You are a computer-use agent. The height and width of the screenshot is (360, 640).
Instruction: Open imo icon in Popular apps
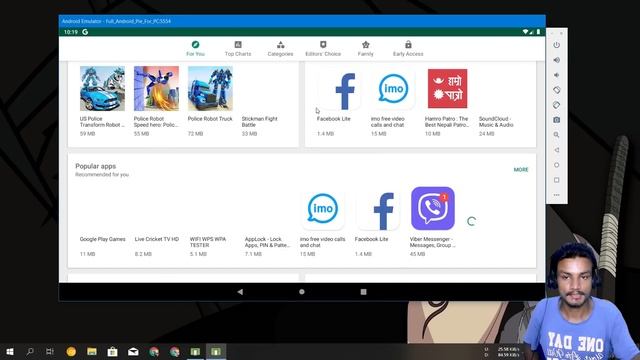coord(322,209)
